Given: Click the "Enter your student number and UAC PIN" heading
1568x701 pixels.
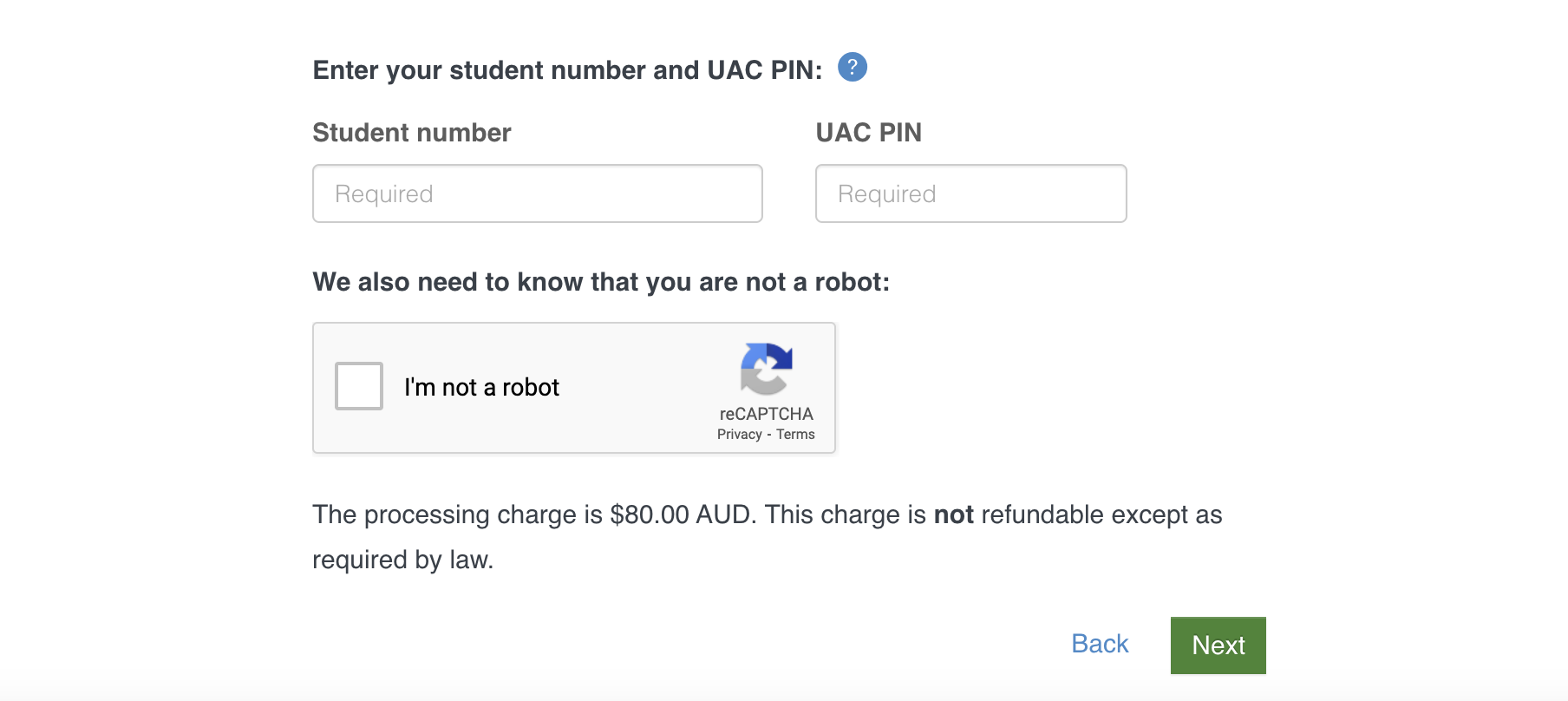Looking at the screenshot, I should click(x=567, y=70).
